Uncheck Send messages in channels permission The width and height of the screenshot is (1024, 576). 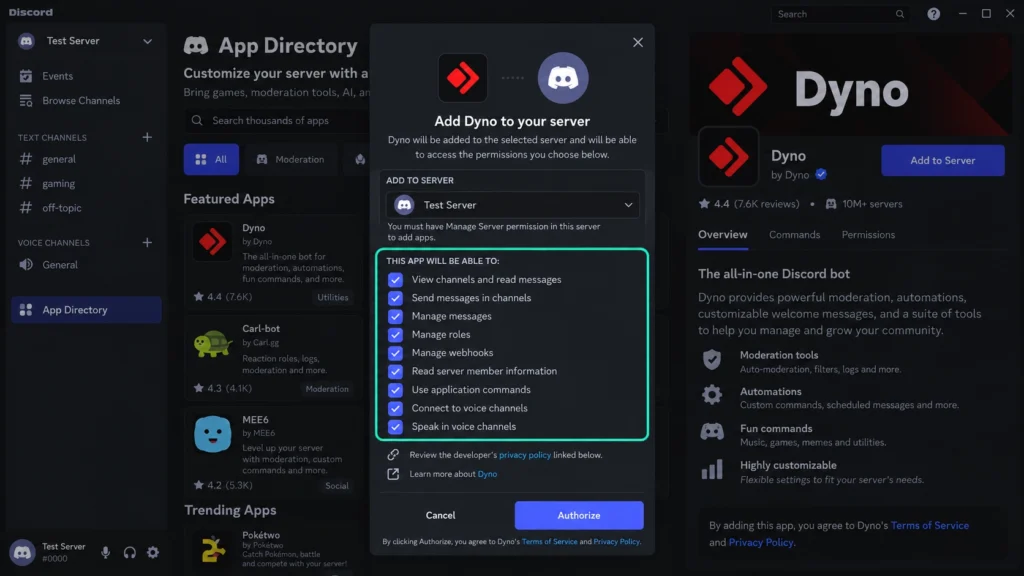pyautogui.click(x=395, y=298)
